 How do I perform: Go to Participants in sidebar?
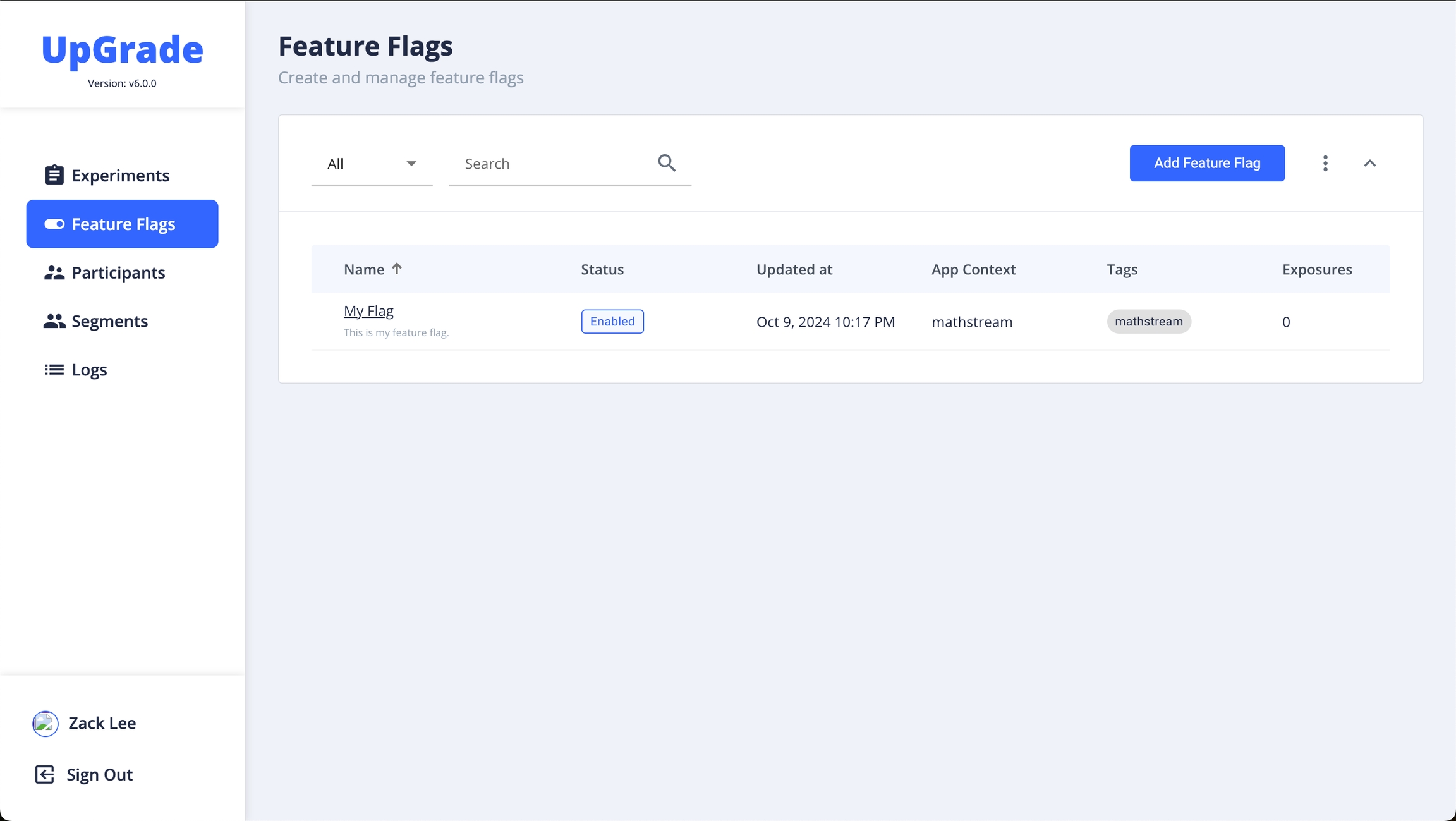tap(118, 273)
